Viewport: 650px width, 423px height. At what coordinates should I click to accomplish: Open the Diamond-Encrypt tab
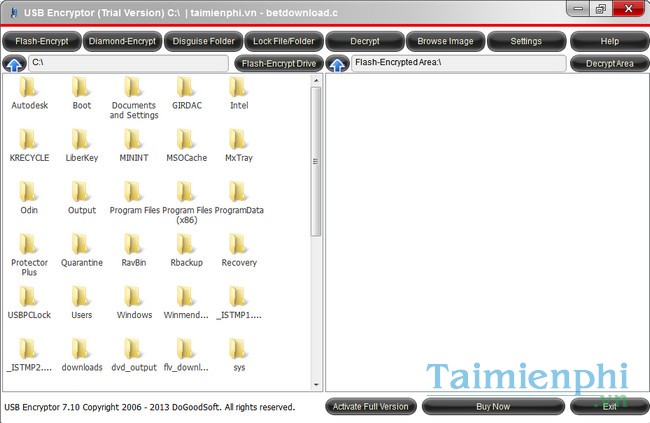tap(122, 41)
